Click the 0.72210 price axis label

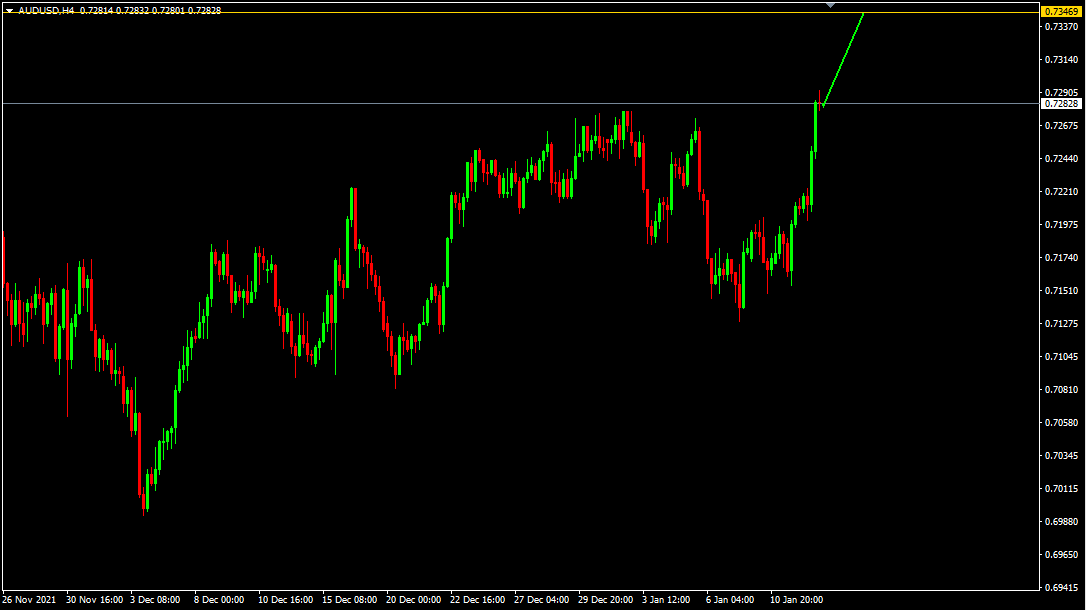pyautogui.click(x=1061, y=191)
